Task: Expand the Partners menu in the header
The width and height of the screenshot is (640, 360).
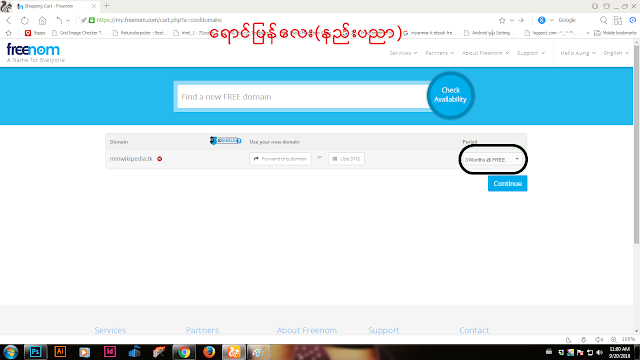Action: pyautogui.click(x=440, y=53)
